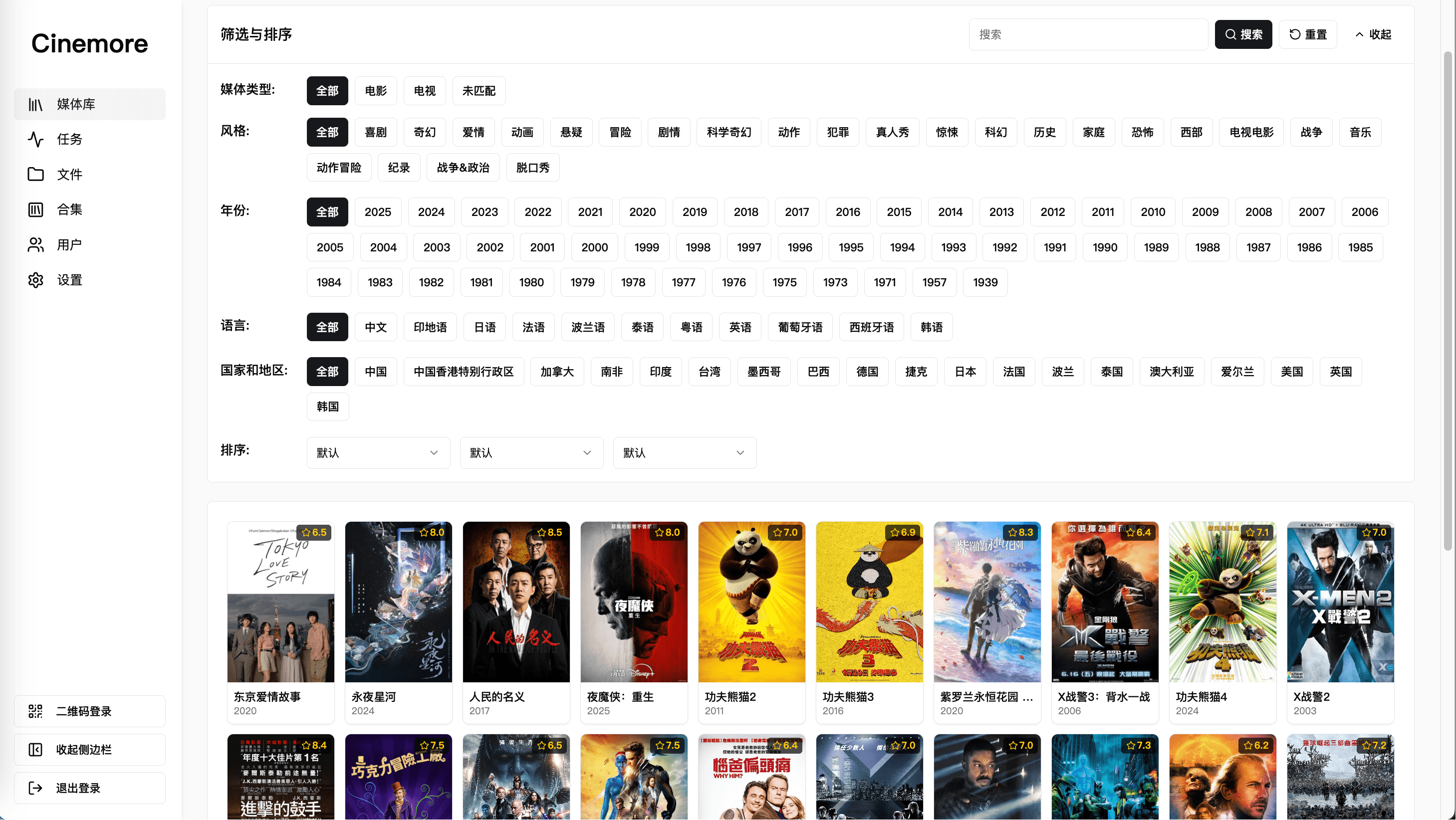Select the 2024 year filter

pos(431,212)
